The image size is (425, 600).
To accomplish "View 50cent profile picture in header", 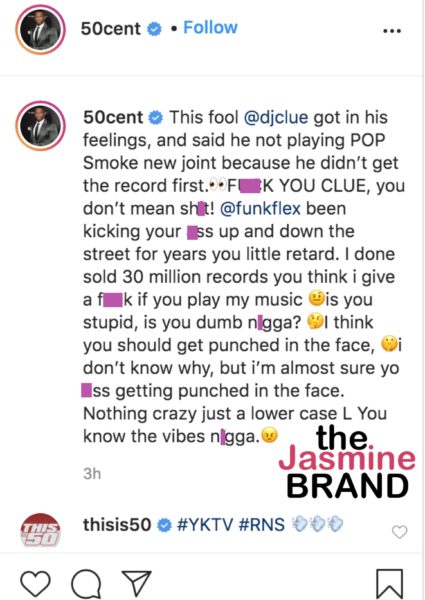I will click(40, 29).
